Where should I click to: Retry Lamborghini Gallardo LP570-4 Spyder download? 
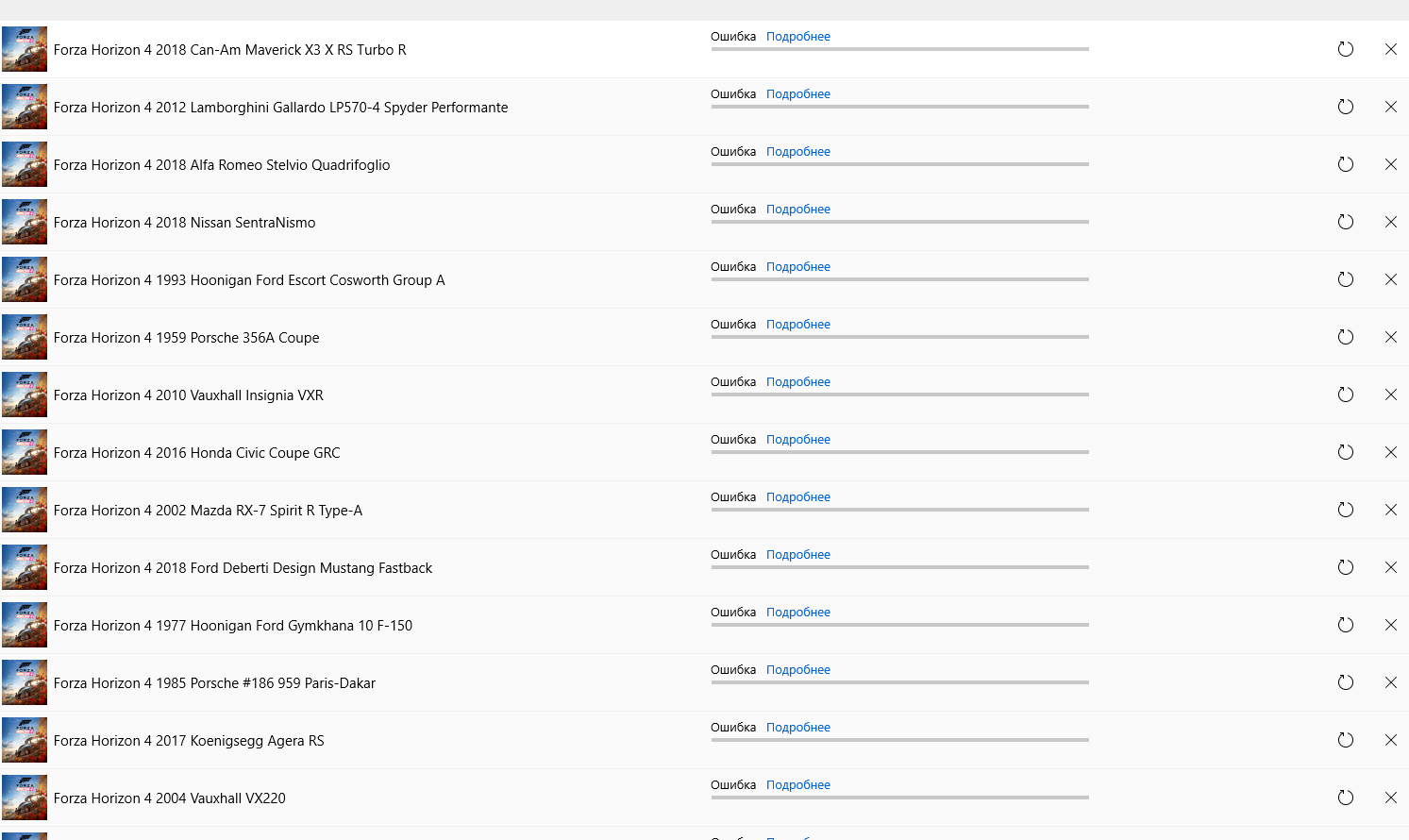tap(1346, 107)
